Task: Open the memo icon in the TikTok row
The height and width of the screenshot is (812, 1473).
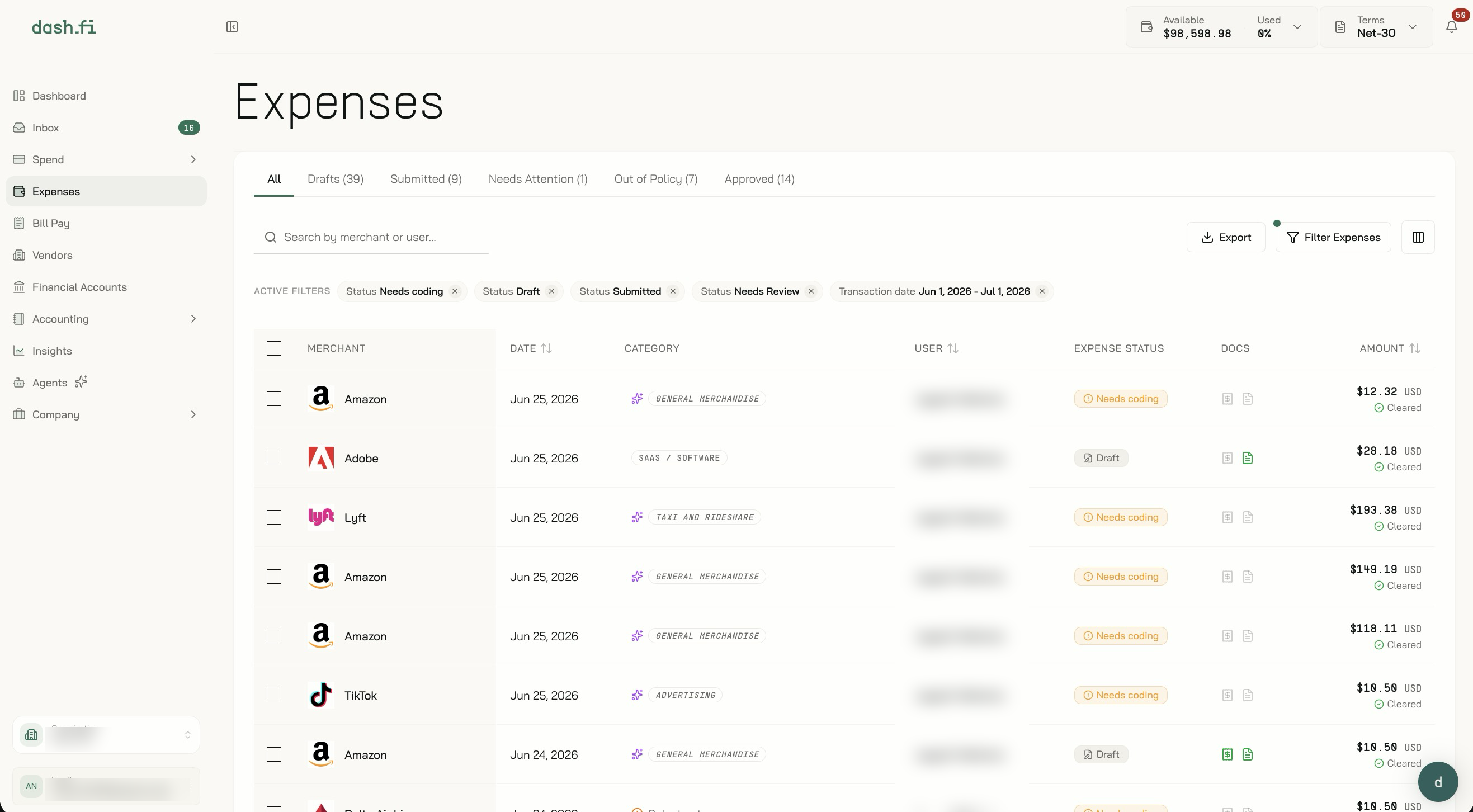Action: [x=1247, y=695]
